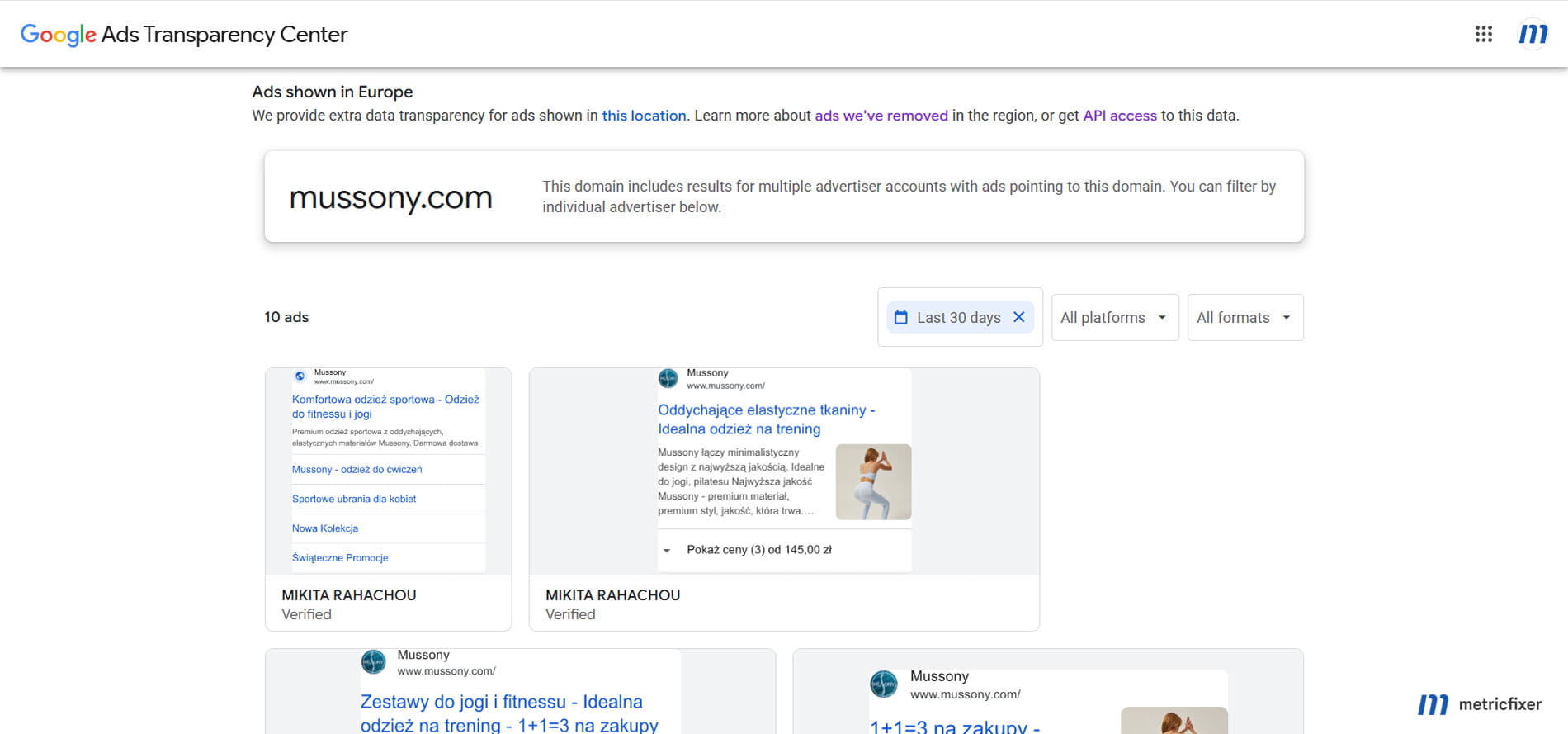Click the mussony.com domain heading
Screen dimensions: 1568x734
[390, 197]
